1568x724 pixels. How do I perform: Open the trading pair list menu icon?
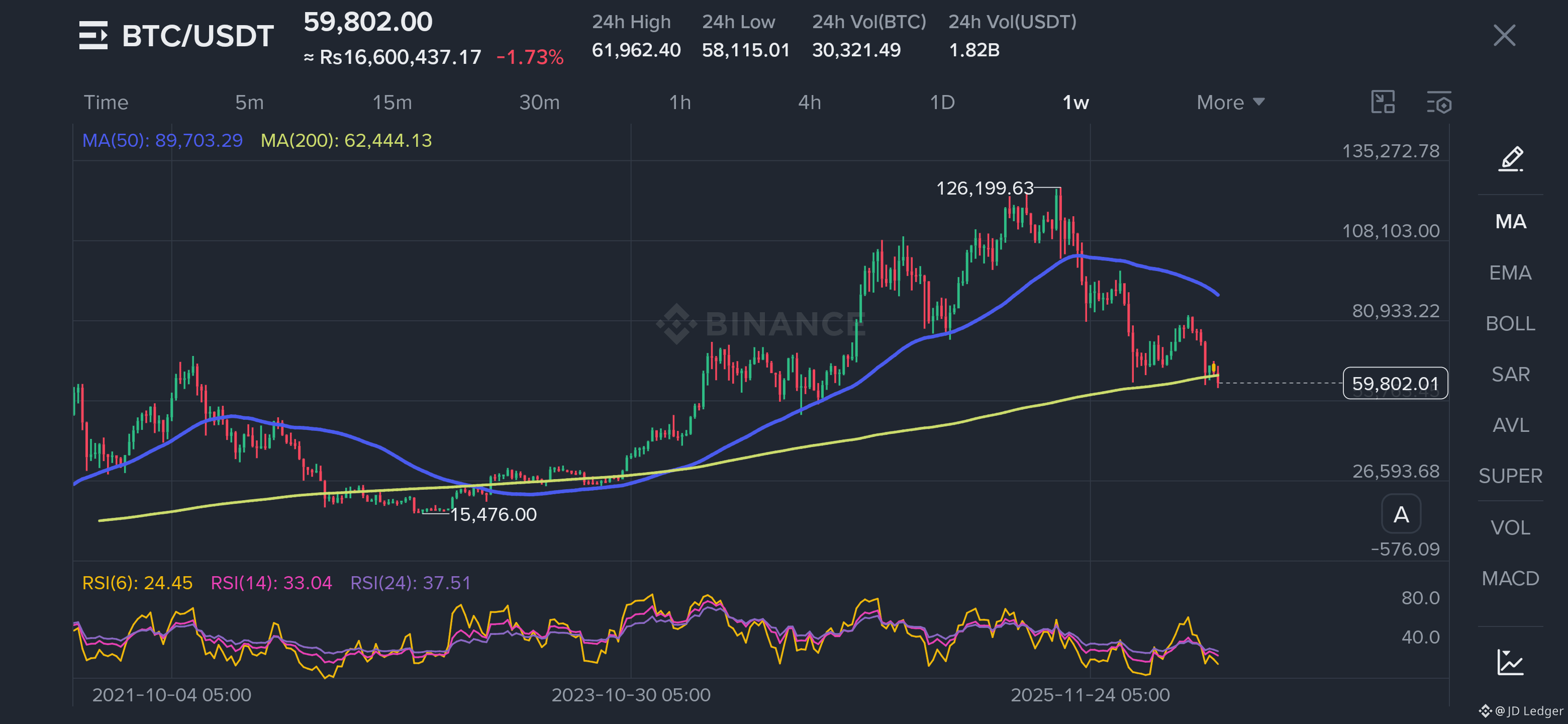click(93, 35)
